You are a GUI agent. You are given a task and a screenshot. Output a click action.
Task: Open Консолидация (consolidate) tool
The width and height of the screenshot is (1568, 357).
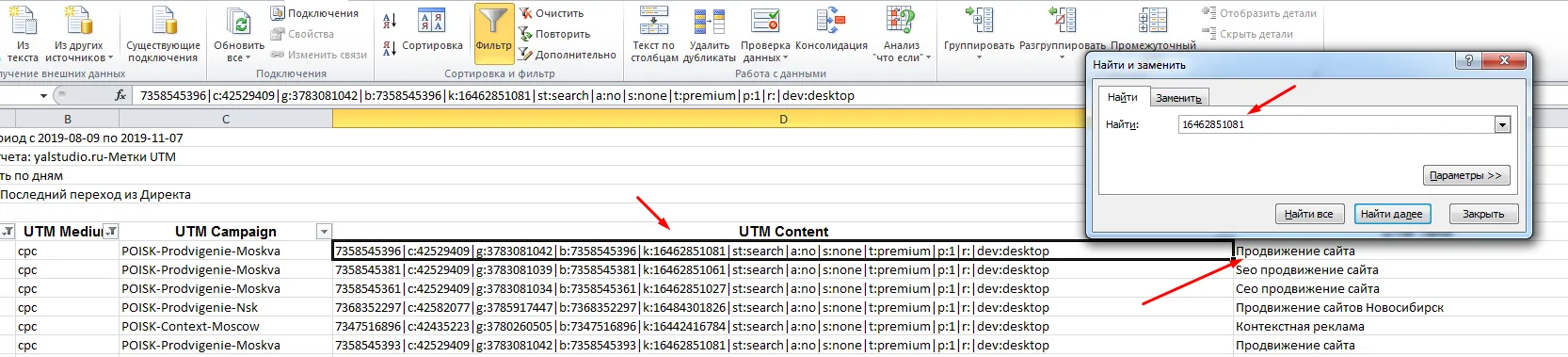[x=831, y=29]
